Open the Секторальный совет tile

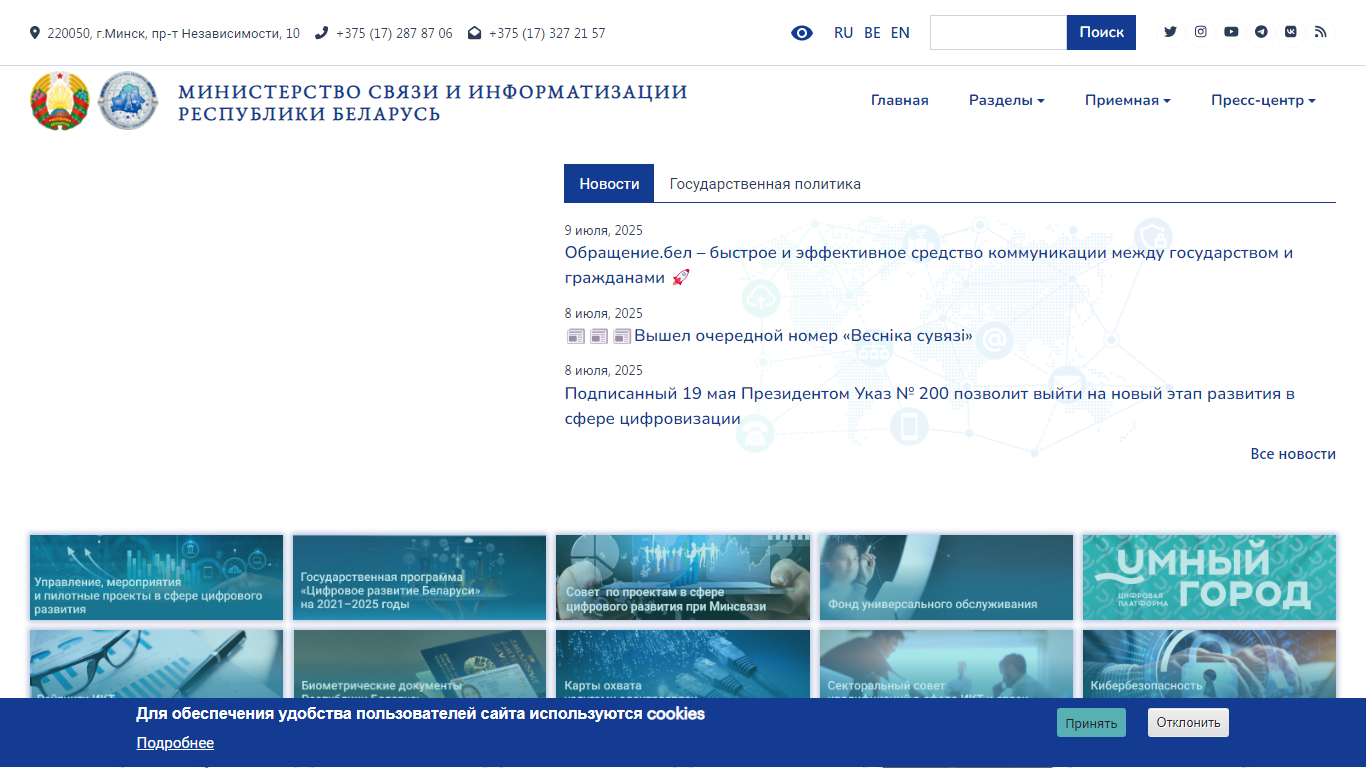[x=946, y=663]
